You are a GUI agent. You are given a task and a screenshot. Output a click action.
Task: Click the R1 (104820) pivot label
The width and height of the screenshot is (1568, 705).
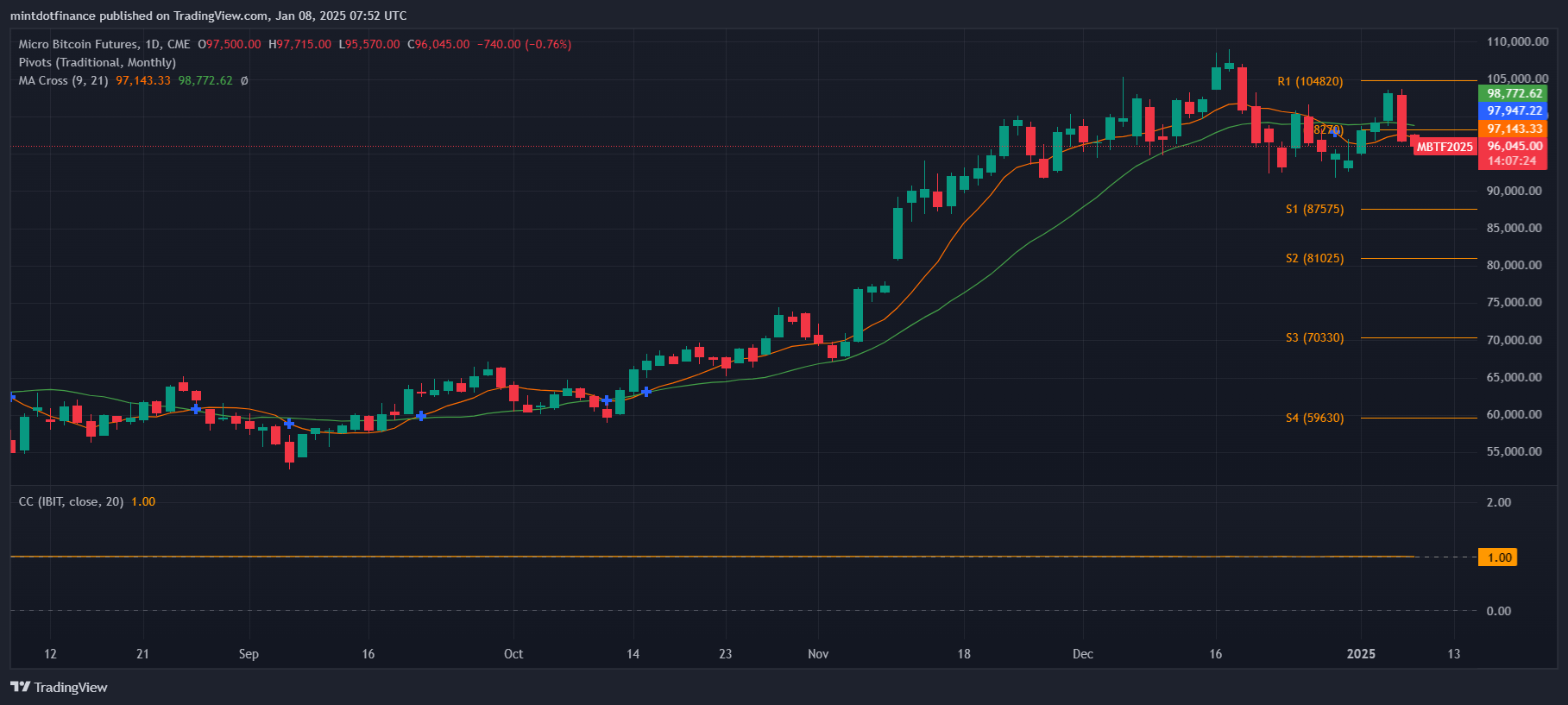tap(1310, 81)
